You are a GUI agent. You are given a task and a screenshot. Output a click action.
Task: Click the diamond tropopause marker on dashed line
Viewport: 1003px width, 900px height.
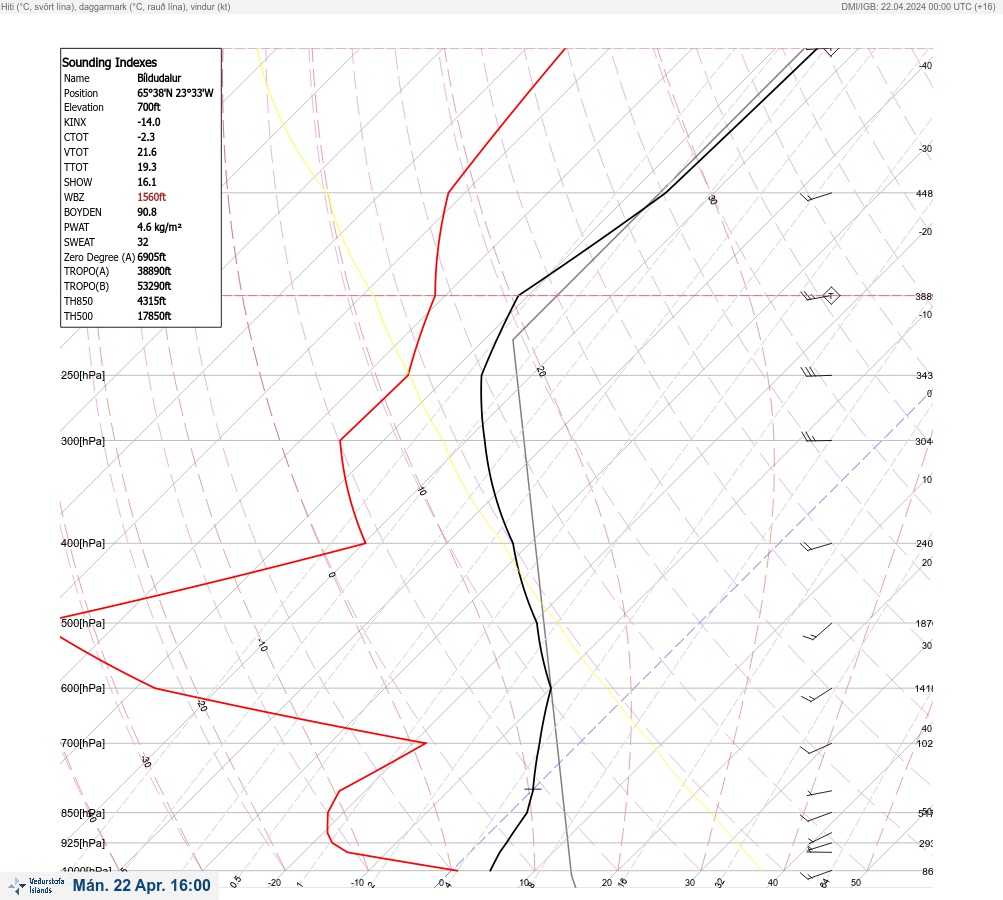pos(830,296)
